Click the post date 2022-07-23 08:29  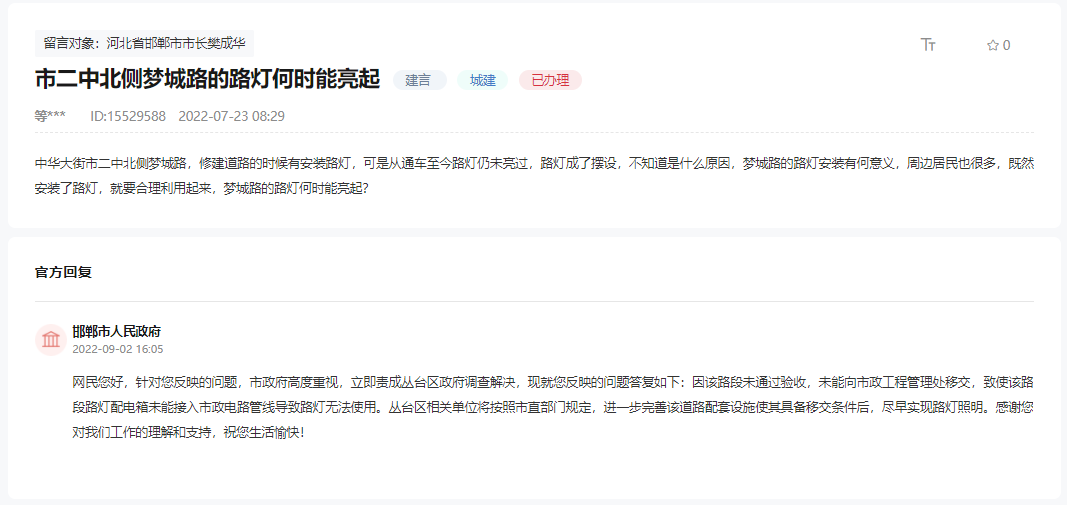[231, 116]
